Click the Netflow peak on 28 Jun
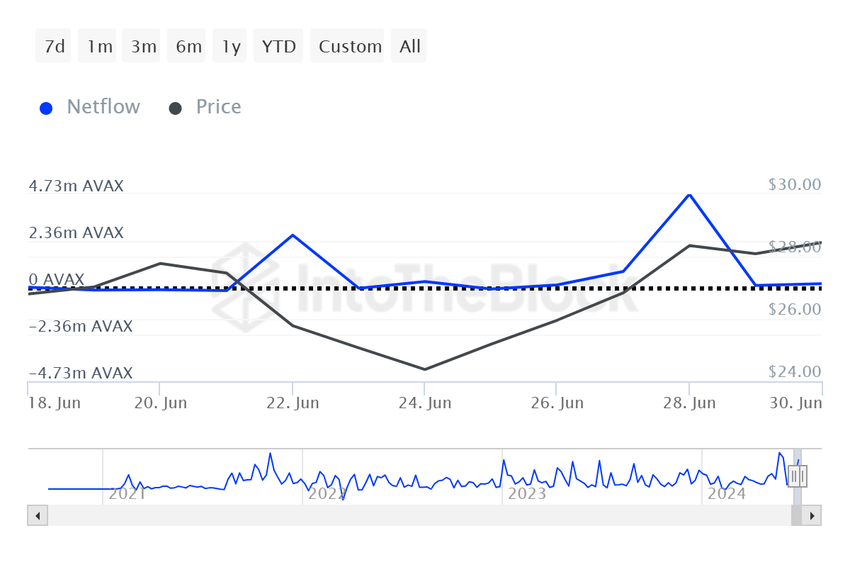 point(689,195)
